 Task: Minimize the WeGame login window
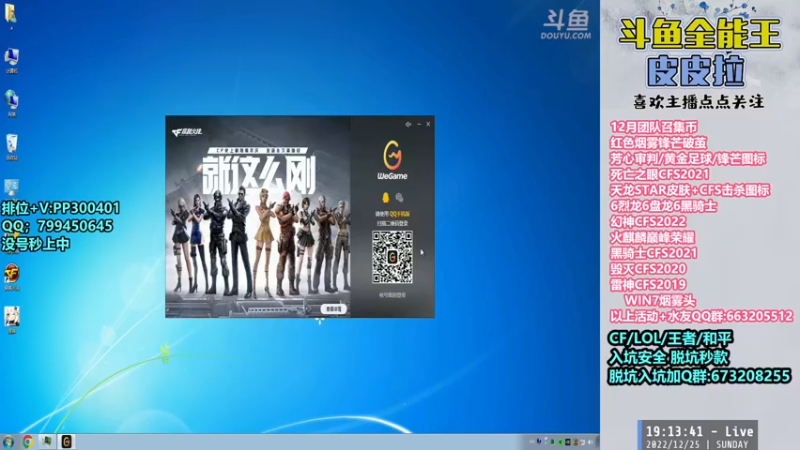tap(419, 124)
